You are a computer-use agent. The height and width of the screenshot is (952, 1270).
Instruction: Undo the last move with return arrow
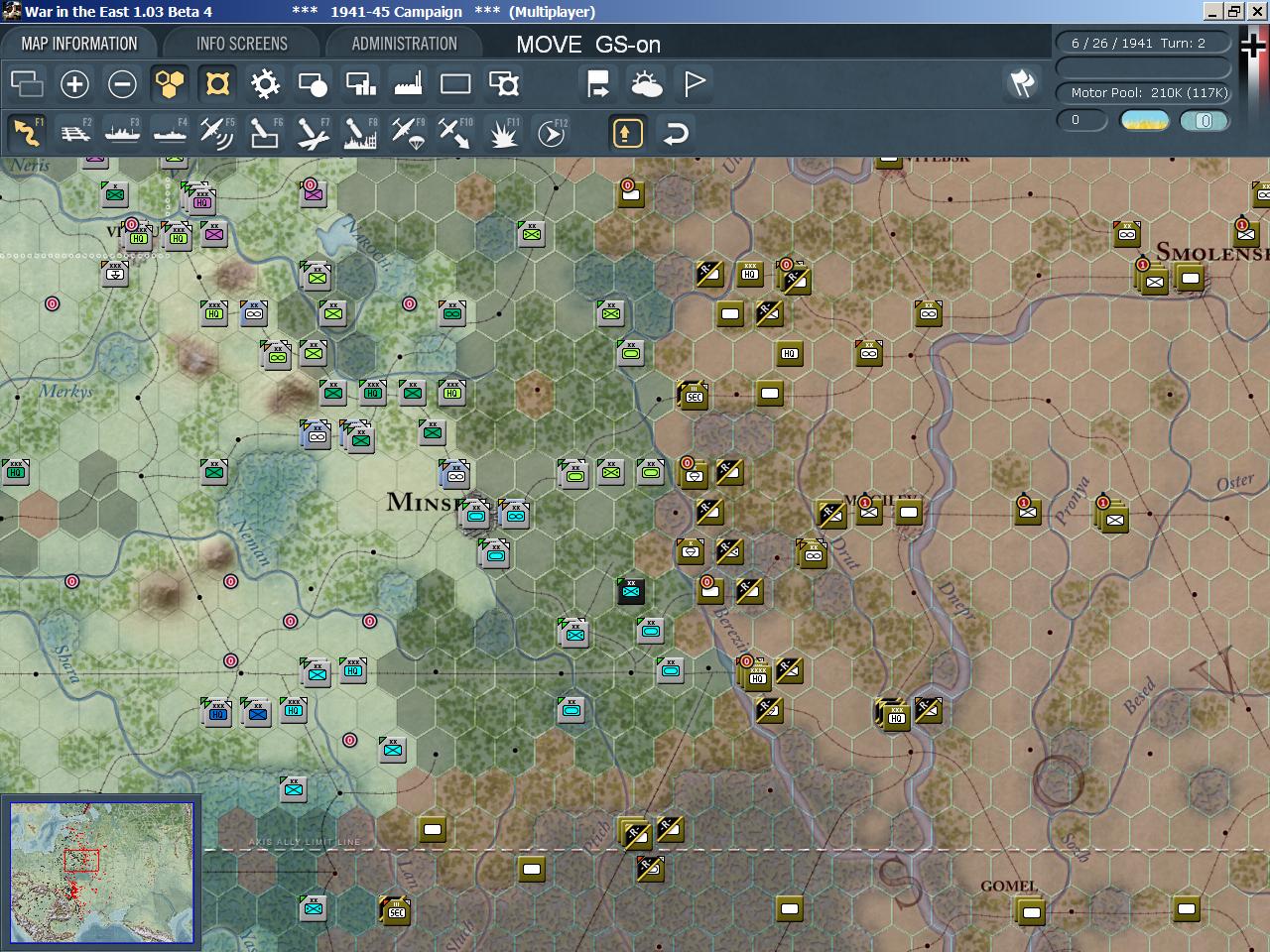[676, 133]
